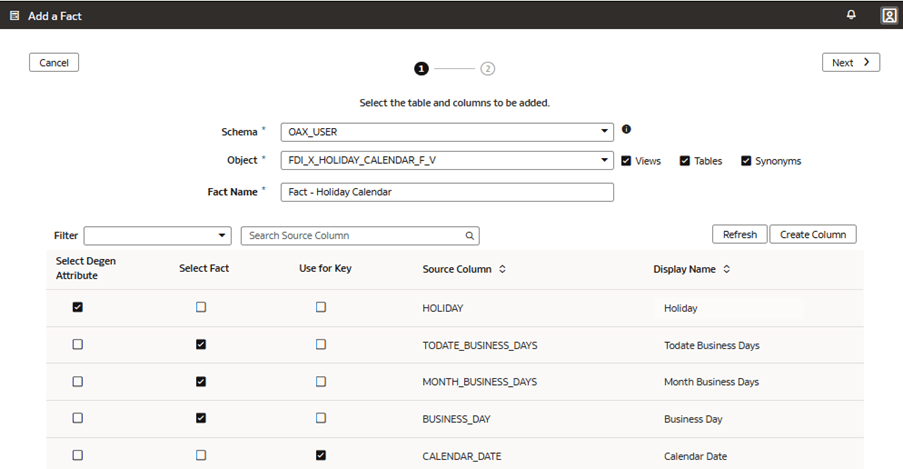903x469 pixels.
Task: Click the notification bell icon
Action: coord(851,15)
